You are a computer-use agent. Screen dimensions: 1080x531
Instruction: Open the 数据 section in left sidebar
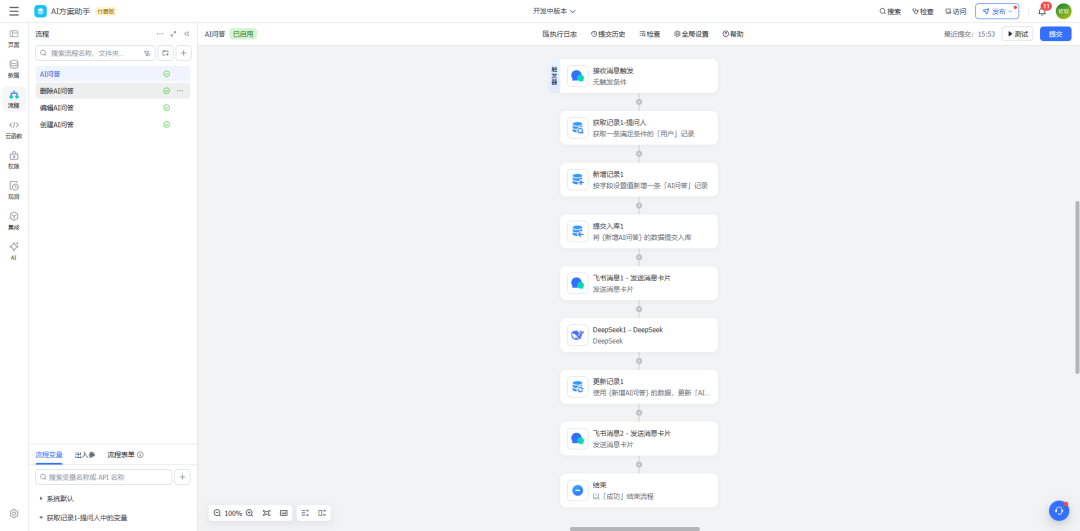pyautogui.click(x=13, y=68)
